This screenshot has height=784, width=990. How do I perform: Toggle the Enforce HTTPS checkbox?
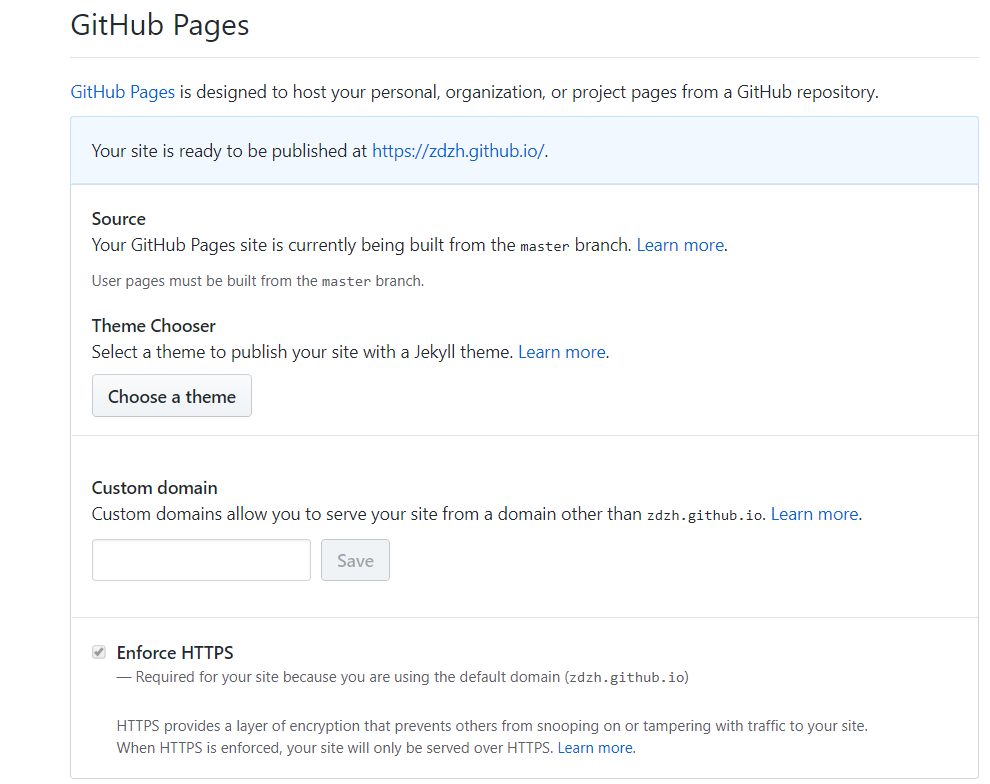99,652
